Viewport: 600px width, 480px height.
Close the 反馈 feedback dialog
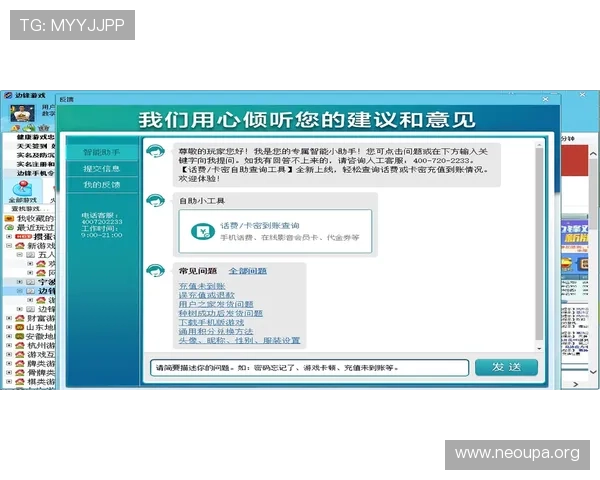pyautogui.click(x=545, y=99)
